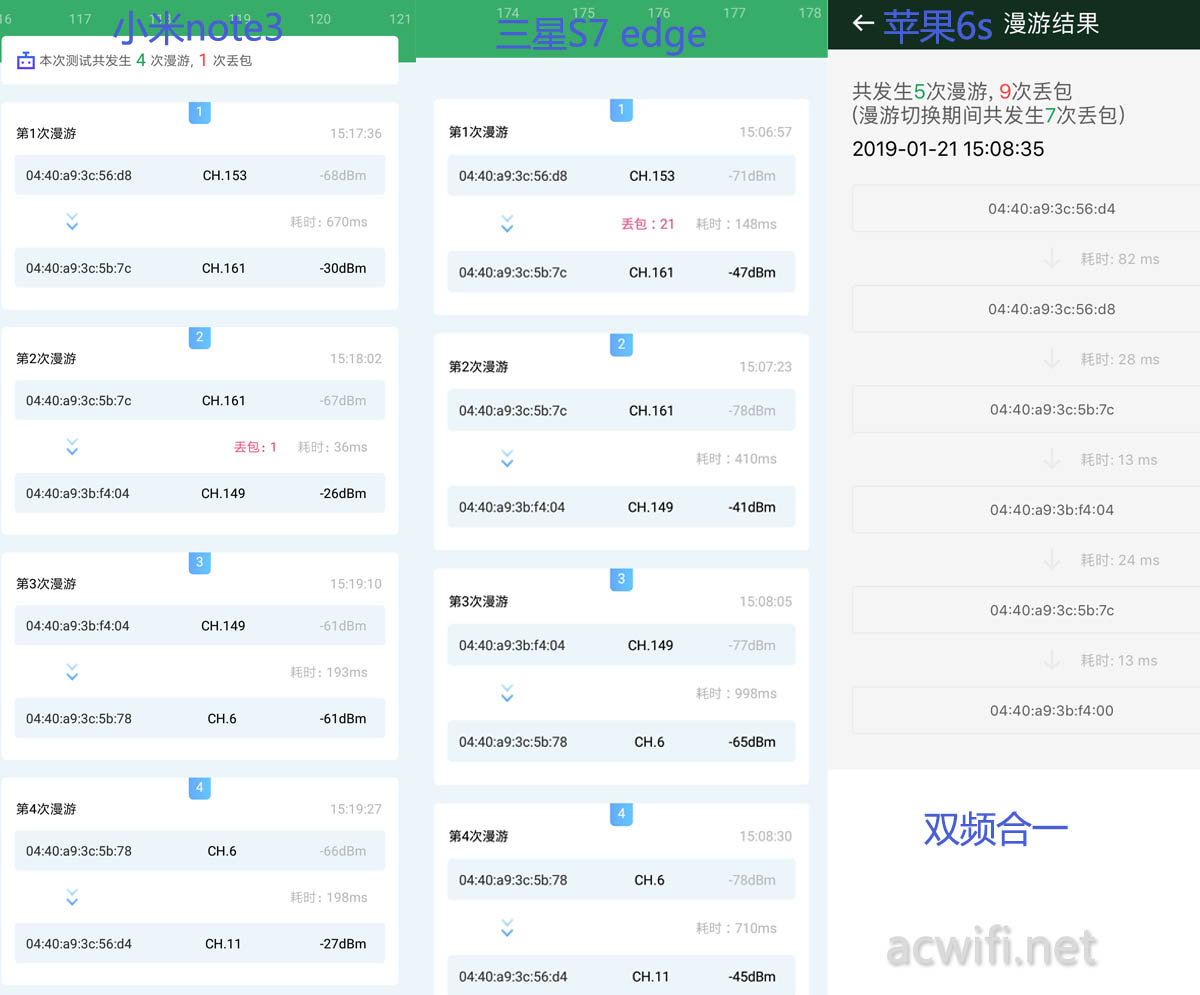Image resolution: width=1200 pixels, height=995 pixels.
Task: Click the down arrow beside 耗时: 24 ms
Action: [x=1051, y=560]
